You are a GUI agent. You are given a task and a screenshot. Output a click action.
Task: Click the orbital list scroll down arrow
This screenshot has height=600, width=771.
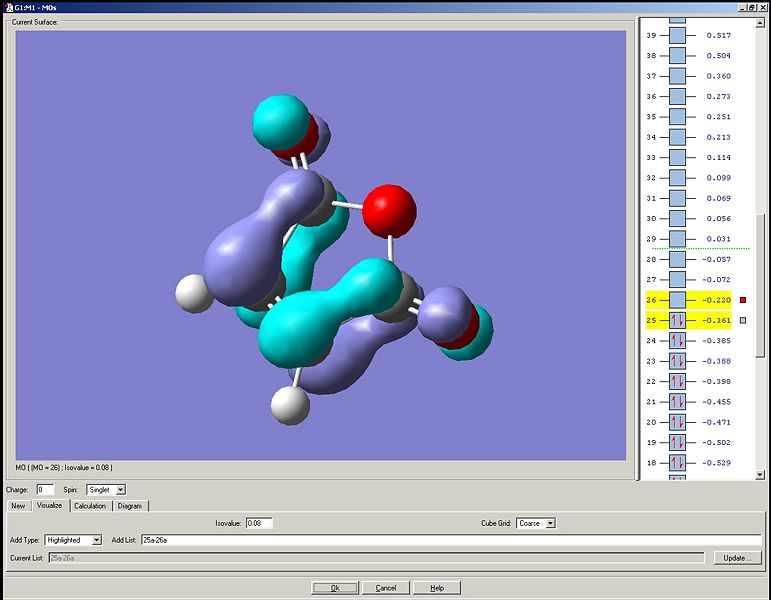click(760, 475)
